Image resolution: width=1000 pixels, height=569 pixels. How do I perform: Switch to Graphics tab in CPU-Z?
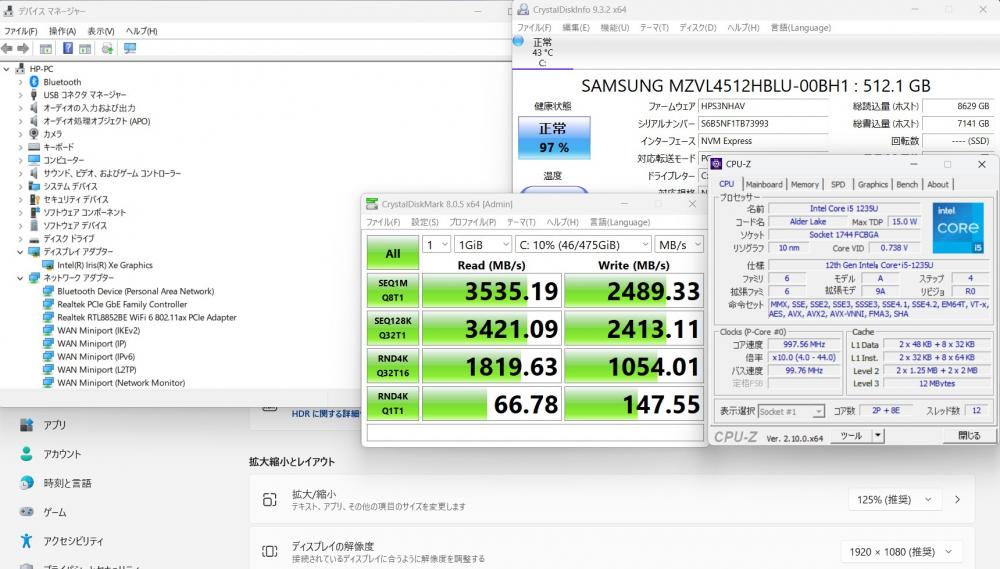(x=872, y=184)
